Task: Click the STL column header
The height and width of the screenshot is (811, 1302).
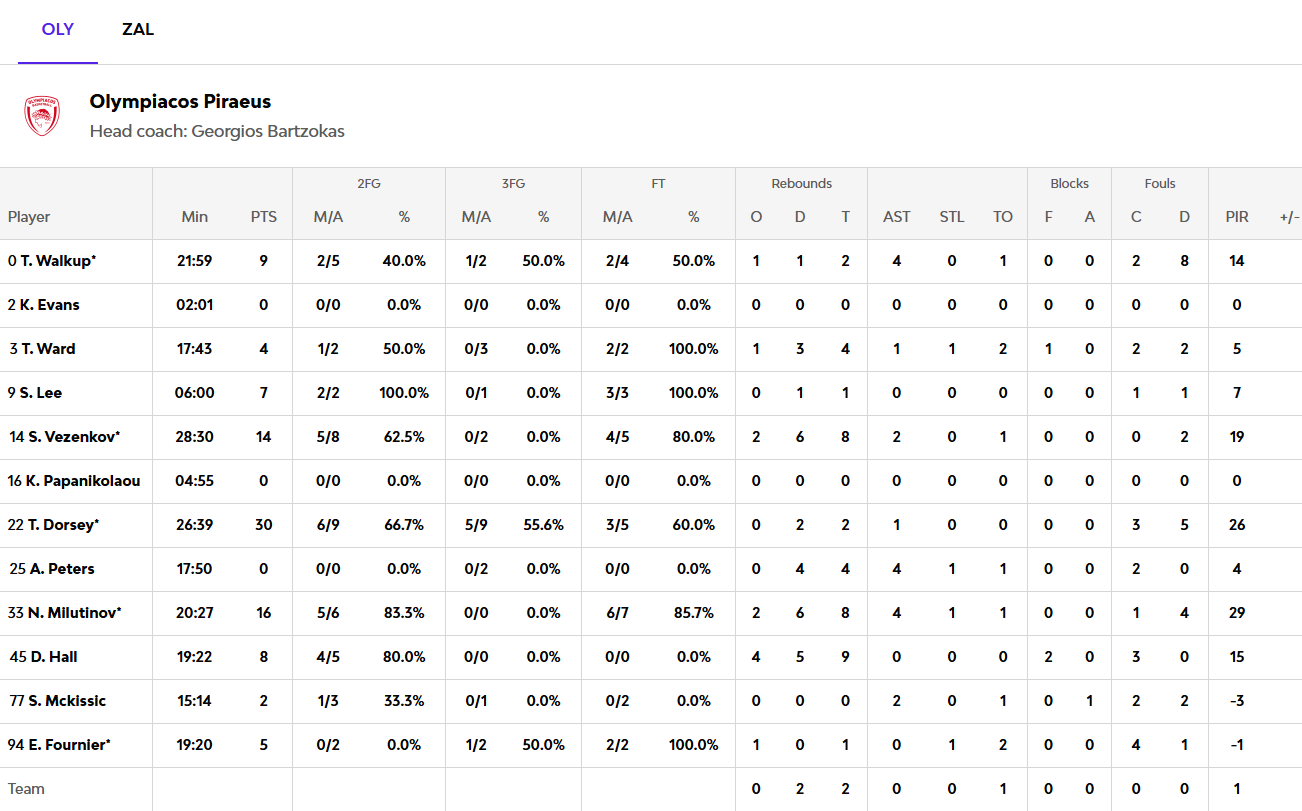Action: [x=951, y=217]
